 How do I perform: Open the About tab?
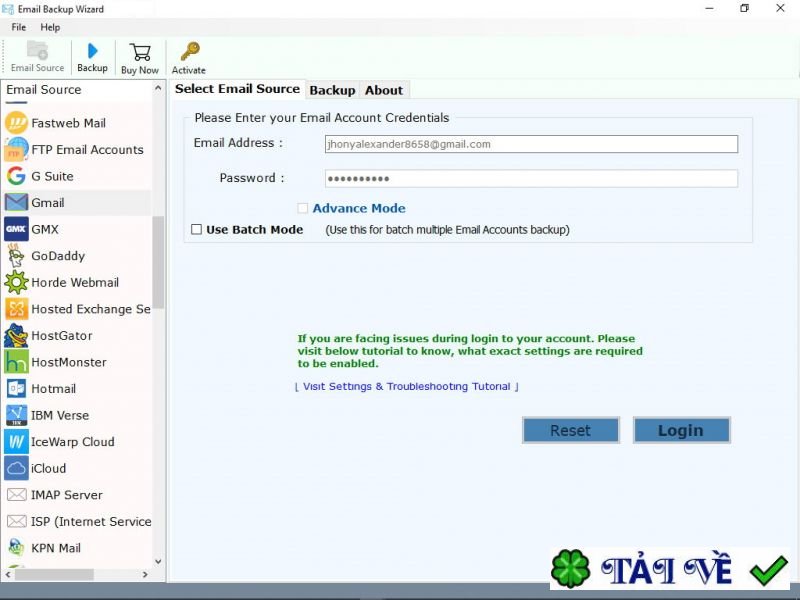coord(384,90)
